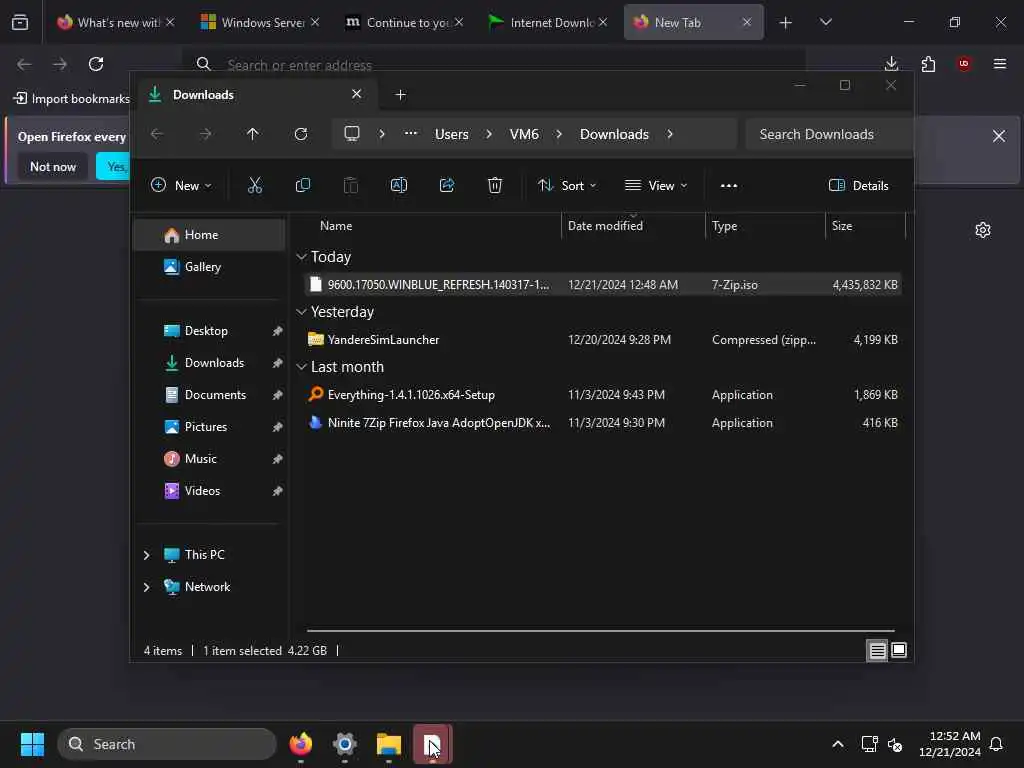Open a new Firefox tab

click(x=786, y=23)
